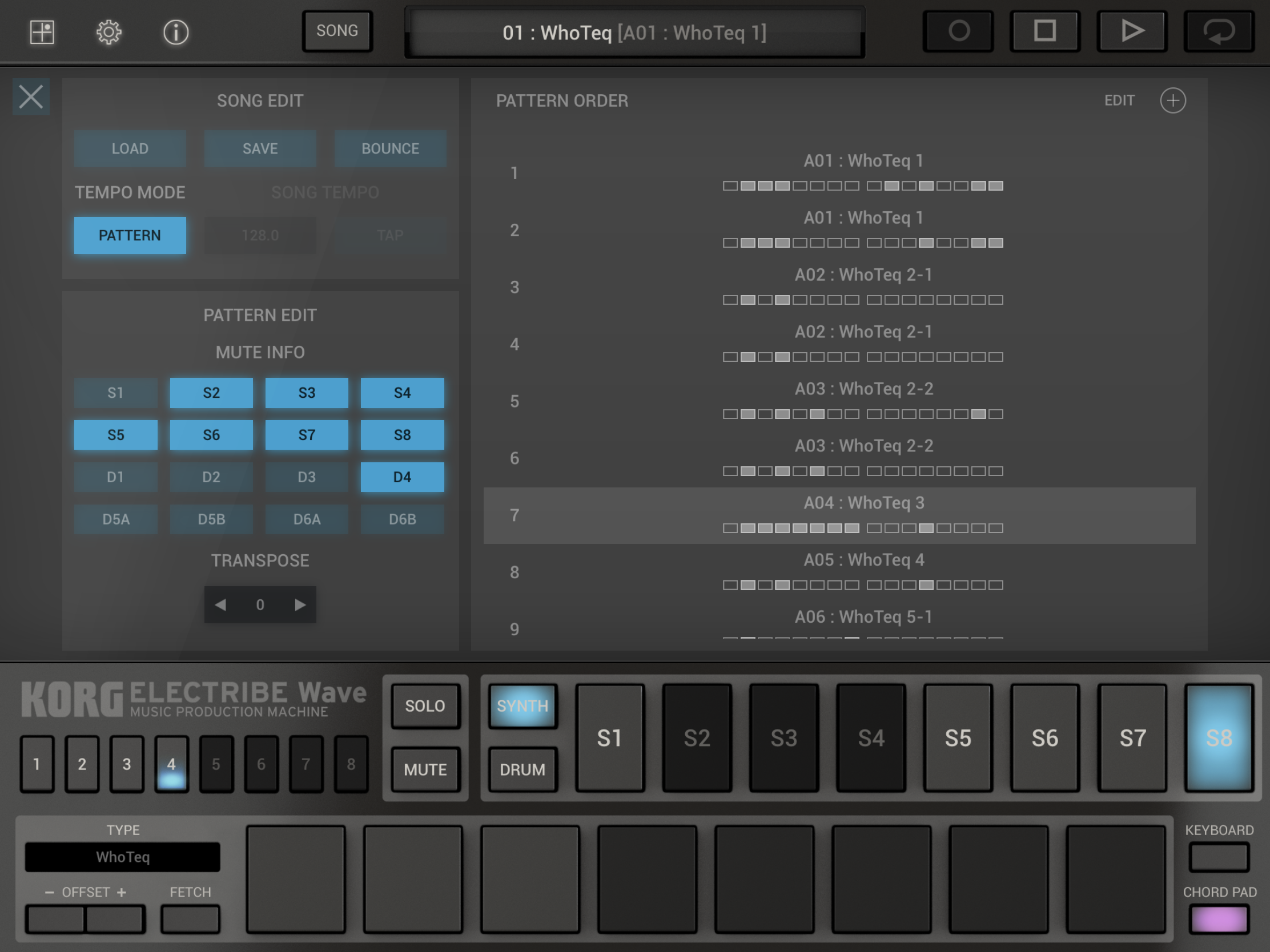The width and height of the screenshot is (1270, 952).
Task: Click the SAVE button
Action: point(260,148)
